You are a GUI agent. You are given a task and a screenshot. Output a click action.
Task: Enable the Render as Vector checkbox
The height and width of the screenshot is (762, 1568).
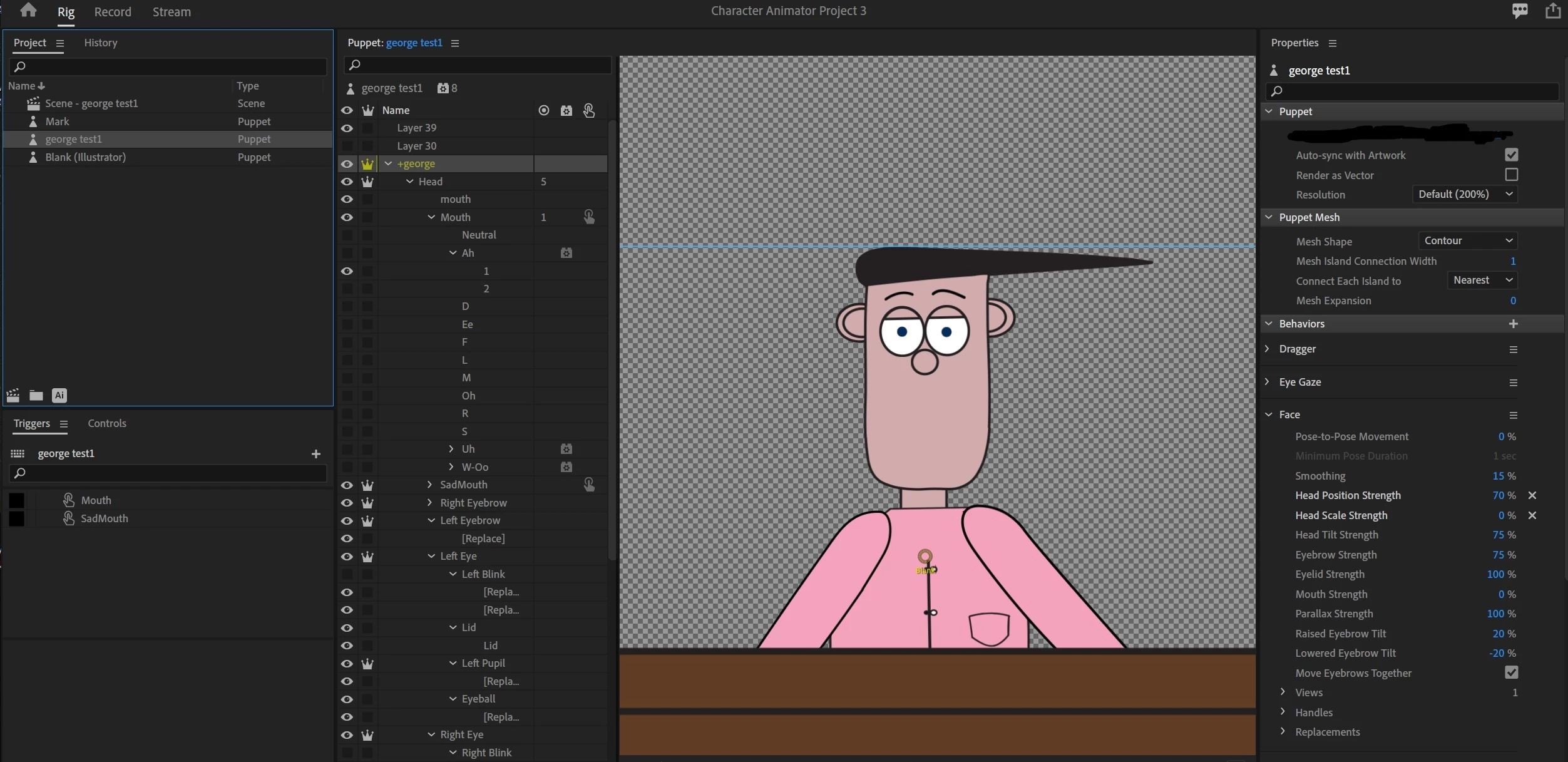coord(1511,175)
